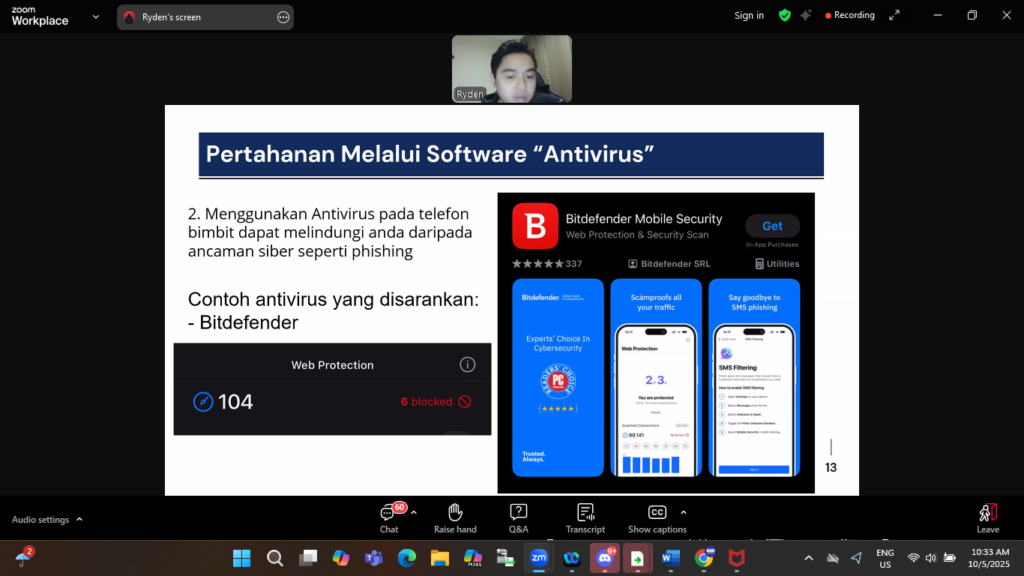Open the Q&A panel

point(519,519)
